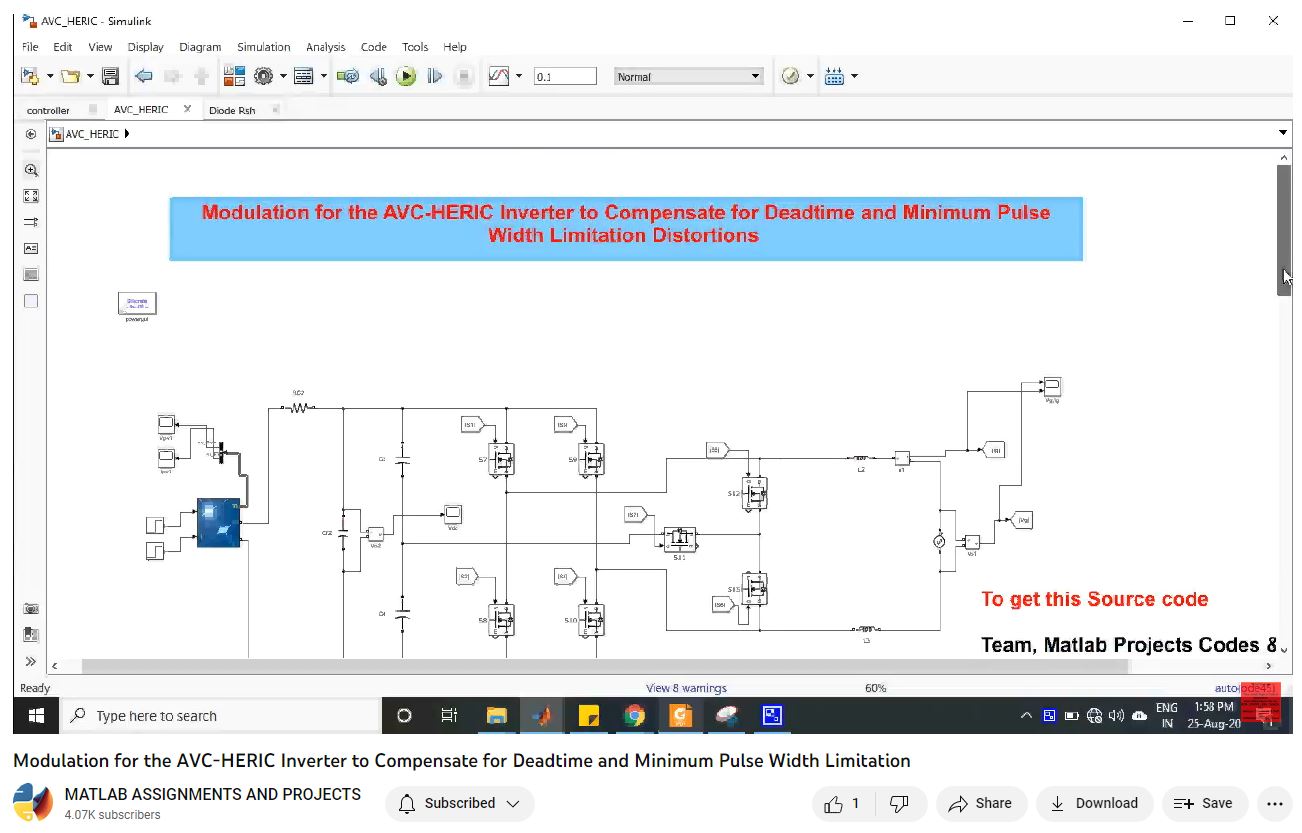1302x833 pixels.
Task: Expand the Model Advisor dropdown arrow
Action: pyautogui.click(x=810, y=76)
